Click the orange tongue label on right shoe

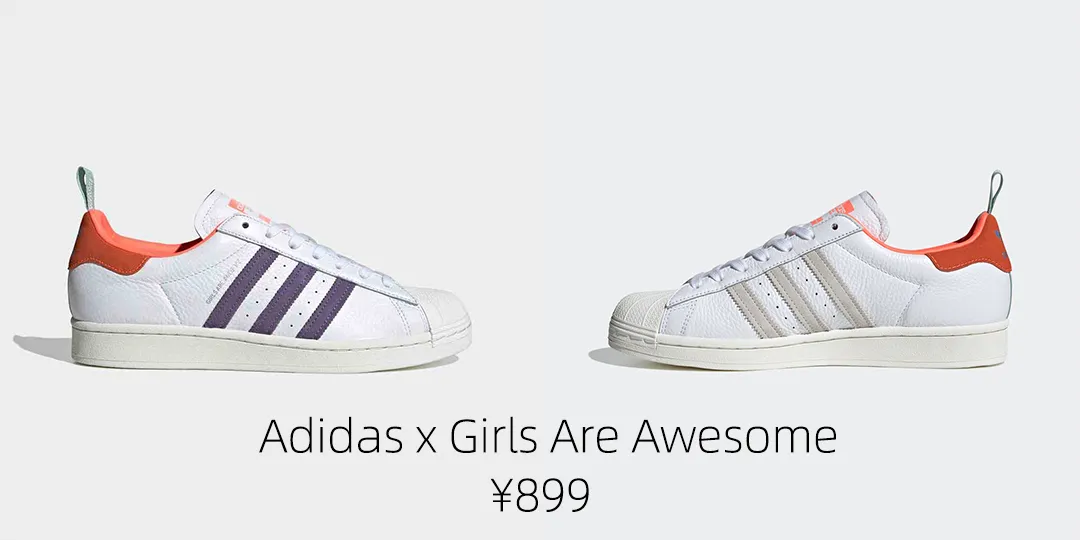click(842, 207)
